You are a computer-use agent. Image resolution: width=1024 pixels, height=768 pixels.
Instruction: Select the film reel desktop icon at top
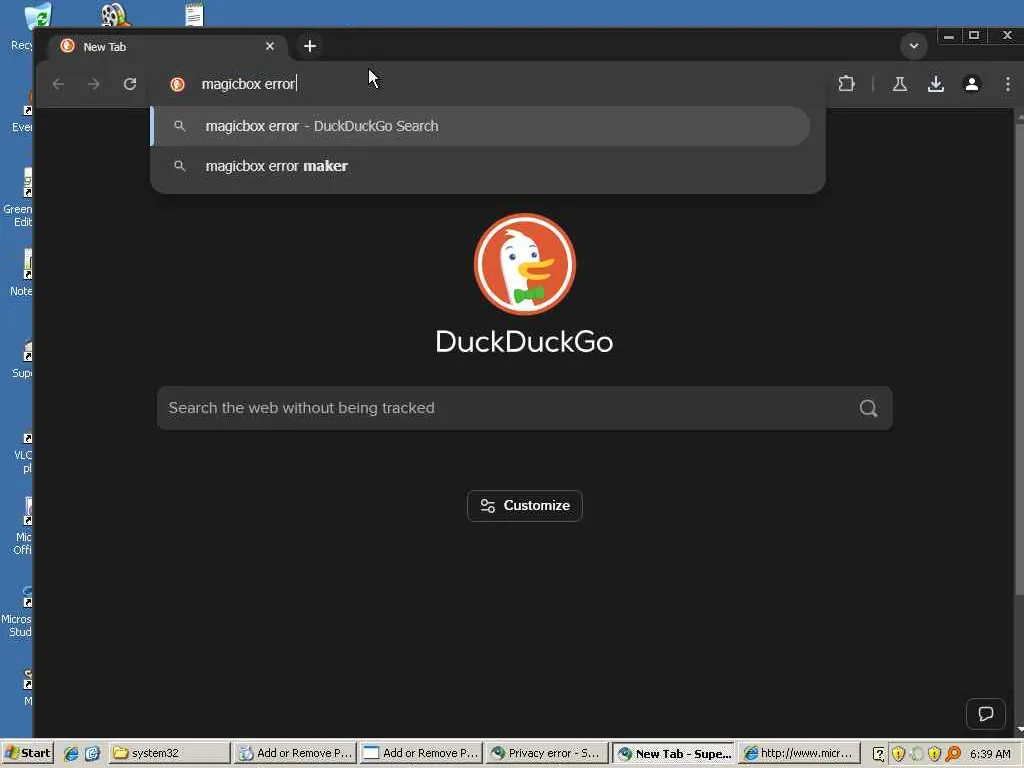click(x=114, y=14)
